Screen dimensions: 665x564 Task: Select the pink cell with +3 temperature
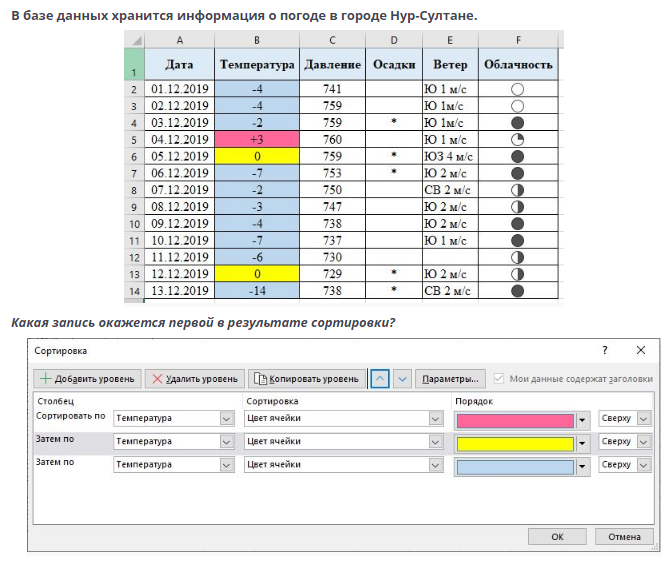tap(257, 139)
